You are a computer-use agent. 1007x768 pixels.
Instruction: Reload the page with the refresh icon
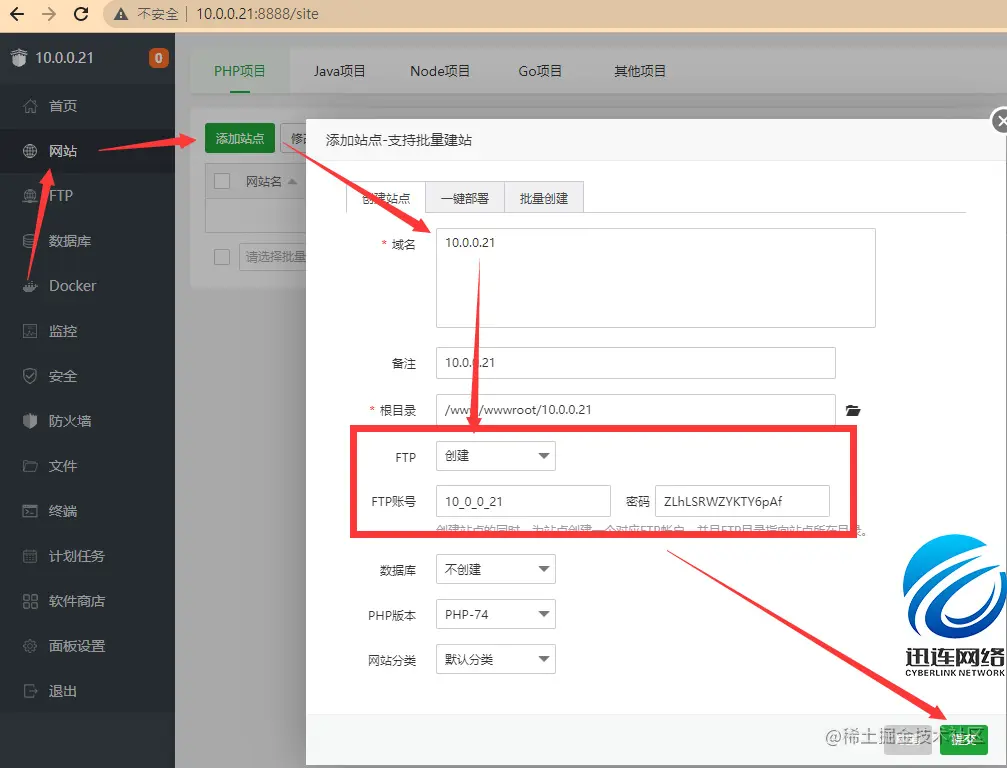pos(81,13)
